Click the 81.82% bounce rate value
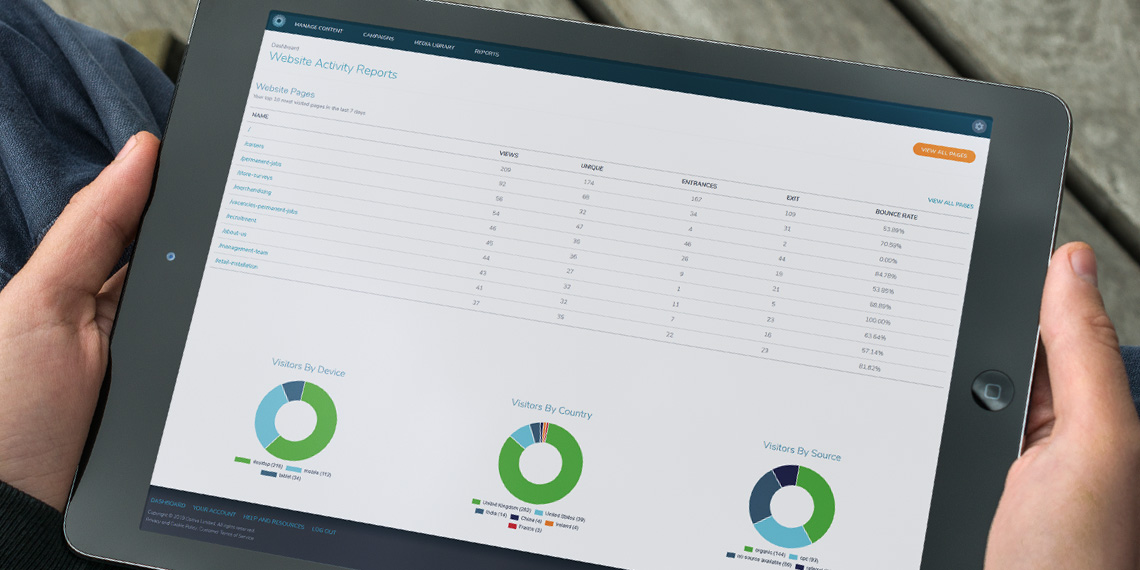This screenshot has width=1140, height=570. [x=870, y=368]
